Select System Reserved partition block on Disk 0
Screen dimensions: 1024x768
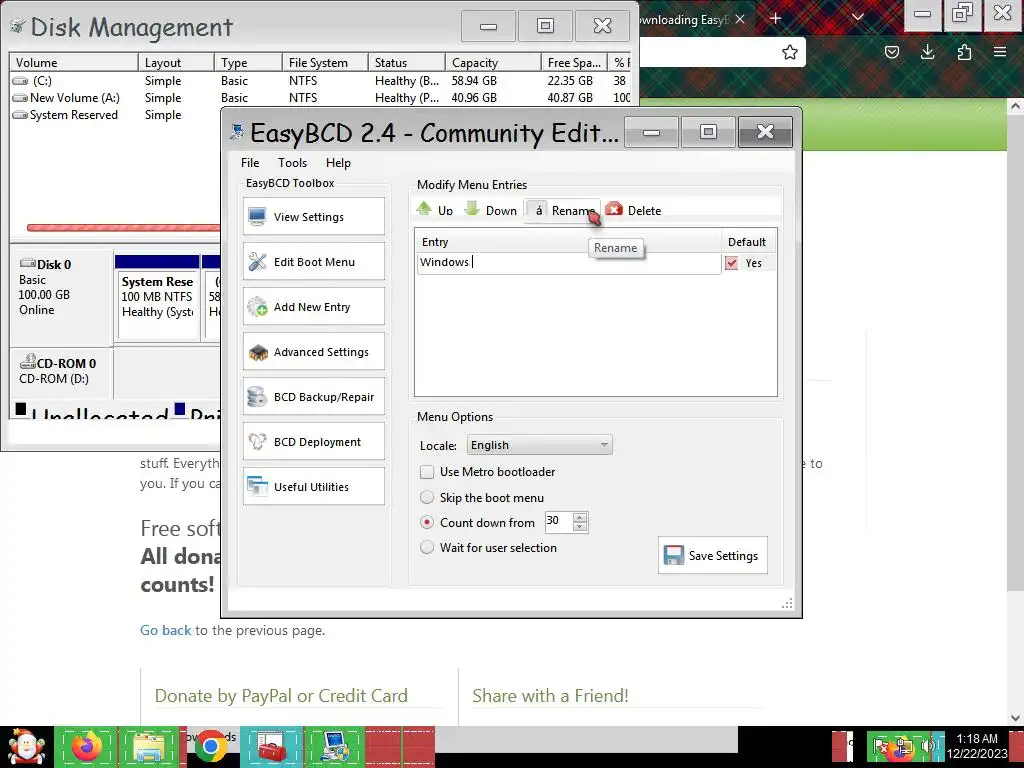tap(157, 297)
